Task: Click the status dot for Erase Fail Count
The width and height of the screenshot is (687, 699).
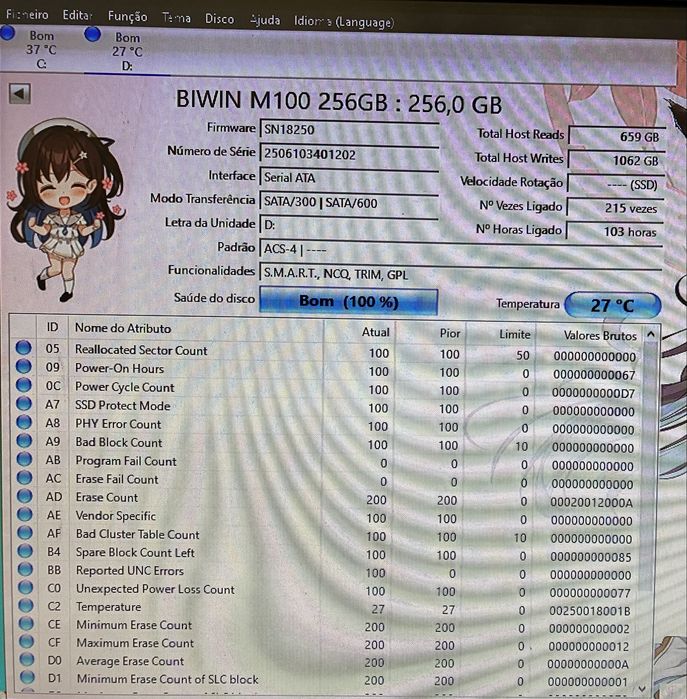Action: tap(25, 477)
